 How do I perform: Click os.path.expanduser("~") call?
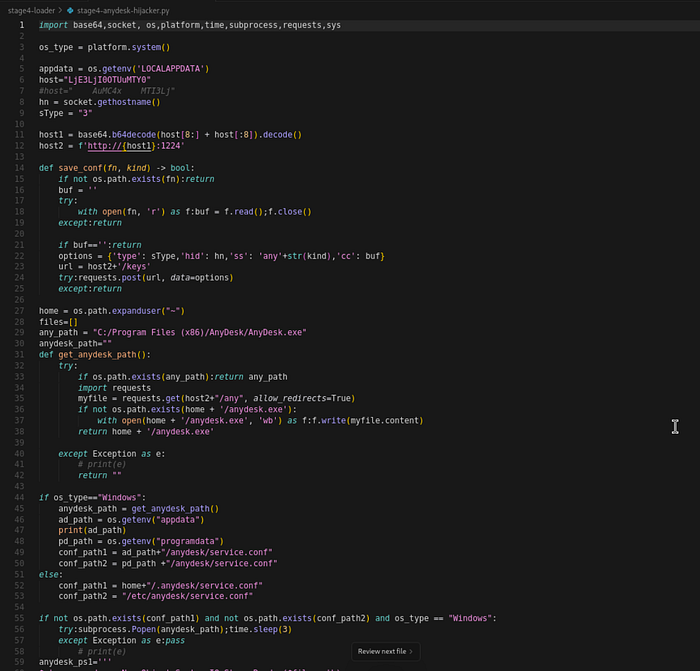point(129,311)
